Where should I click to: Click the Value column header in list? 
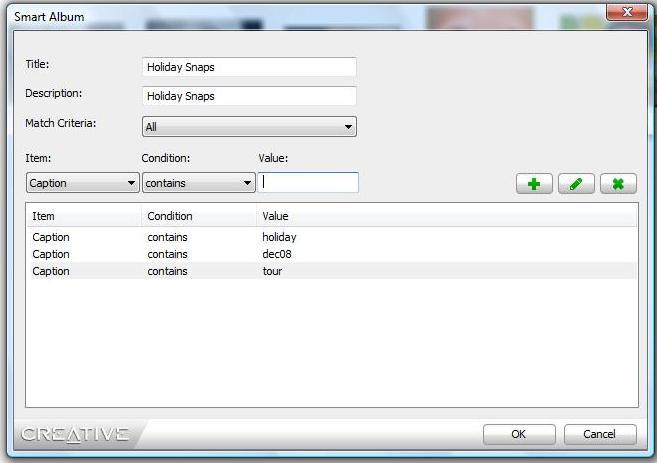pos(447,216)
